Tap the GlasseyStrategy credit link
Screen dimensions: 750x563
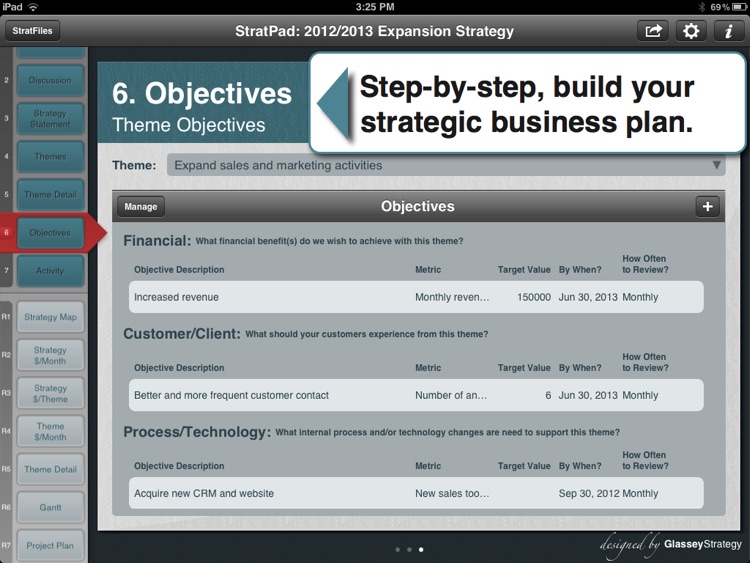(x=703, y=544)
